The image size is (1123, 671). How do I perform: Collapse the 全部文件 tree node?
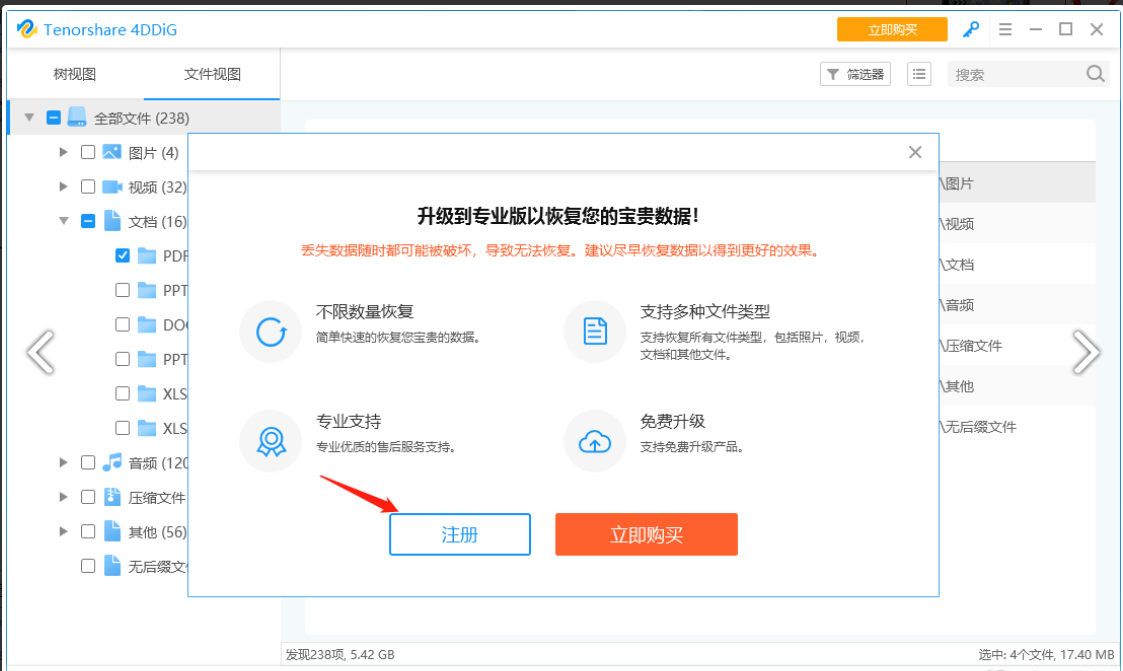tap(29, 117)
